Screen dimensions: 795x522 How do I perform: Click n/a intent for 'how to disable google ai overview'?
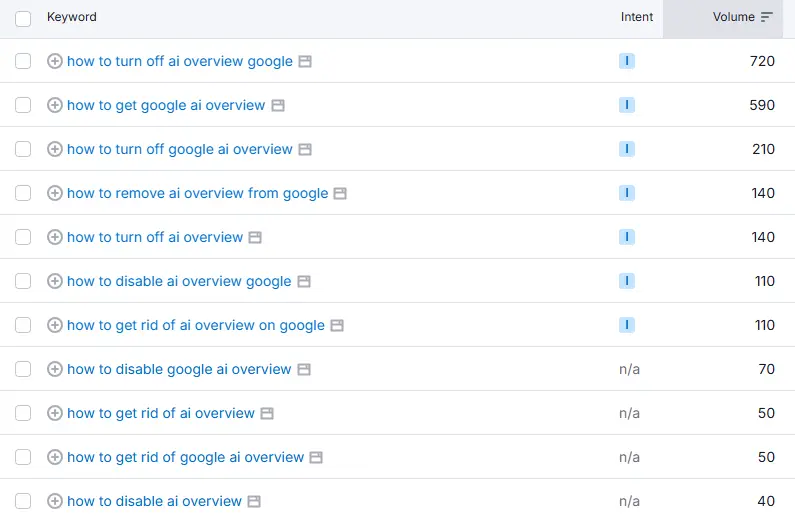pyautogui.click(x=629, y=370)
